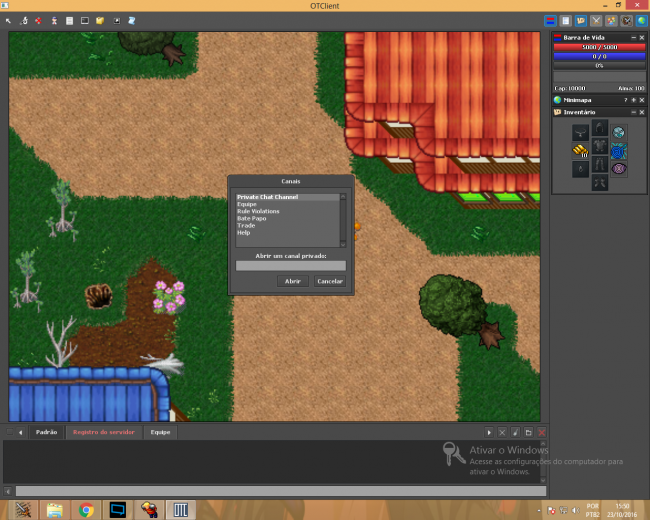Collapse the Inventário panel
This screenshot has width=650, height=520.
(633, 112)
